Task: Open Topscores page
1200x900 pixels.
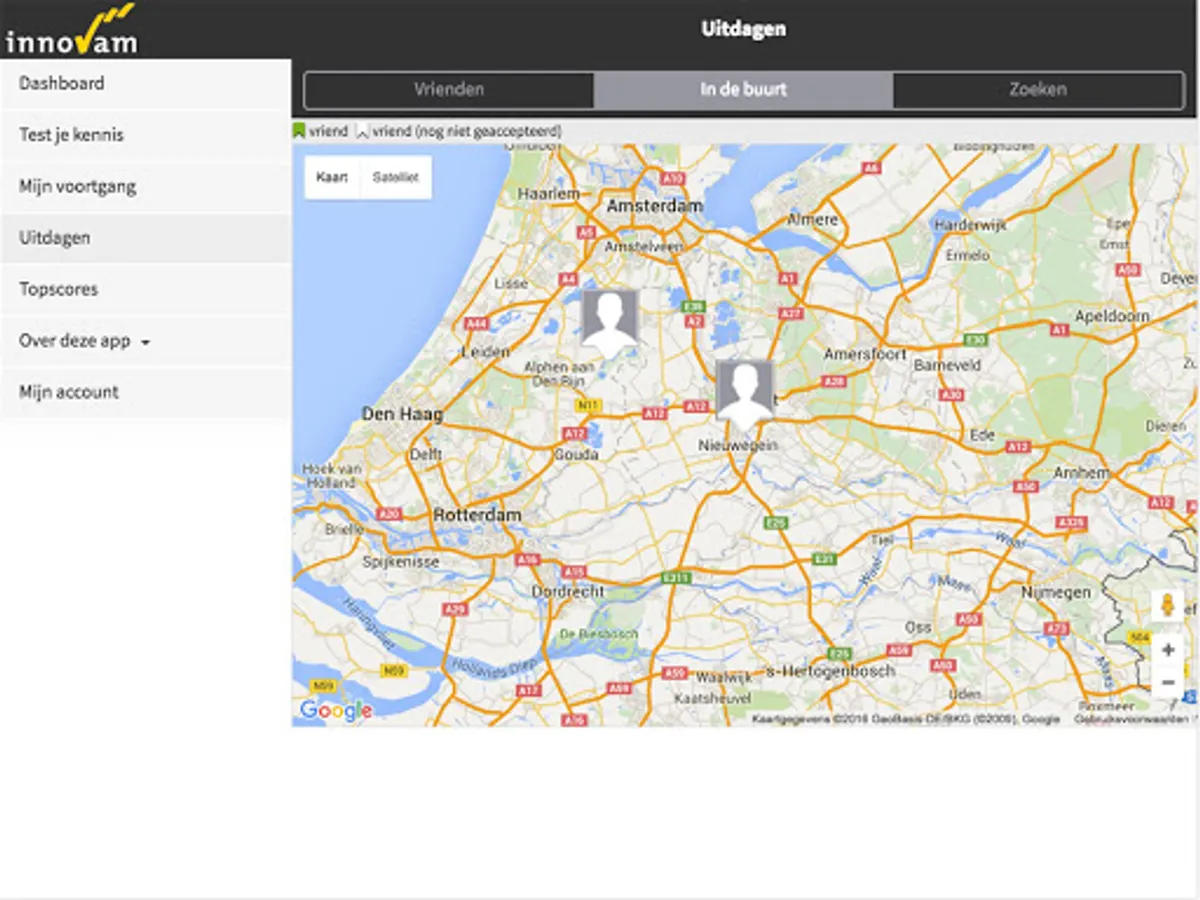Action: pyautogui.click(x=145, y=290)
